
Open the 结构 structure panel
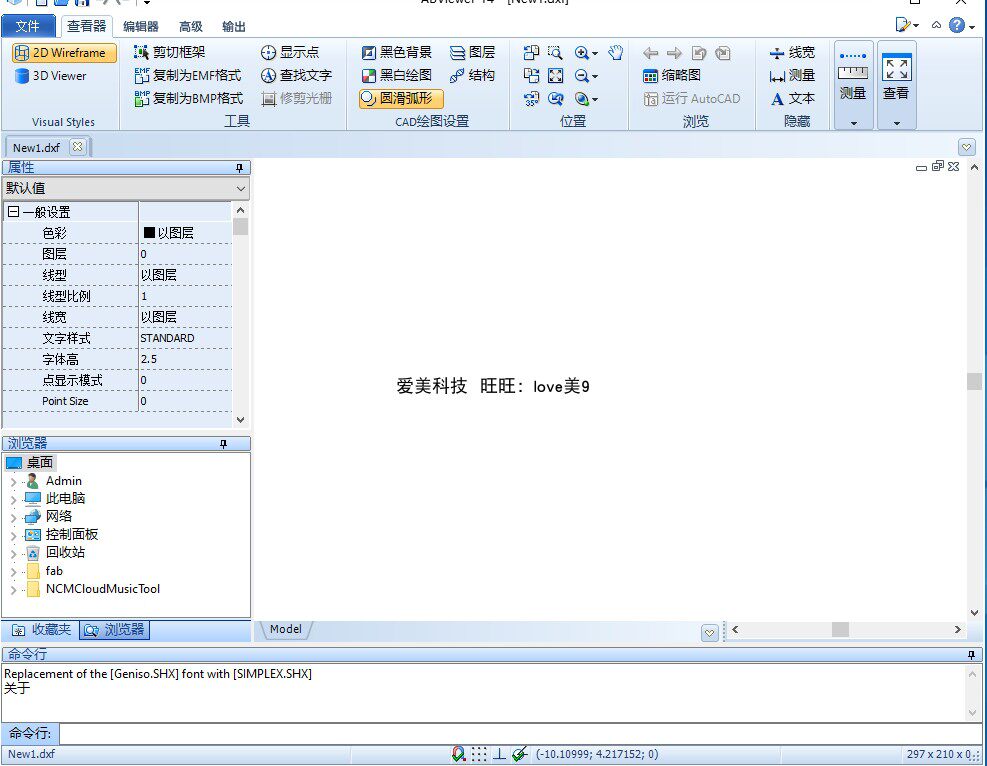pyautogui.click(x=472, y=76)
